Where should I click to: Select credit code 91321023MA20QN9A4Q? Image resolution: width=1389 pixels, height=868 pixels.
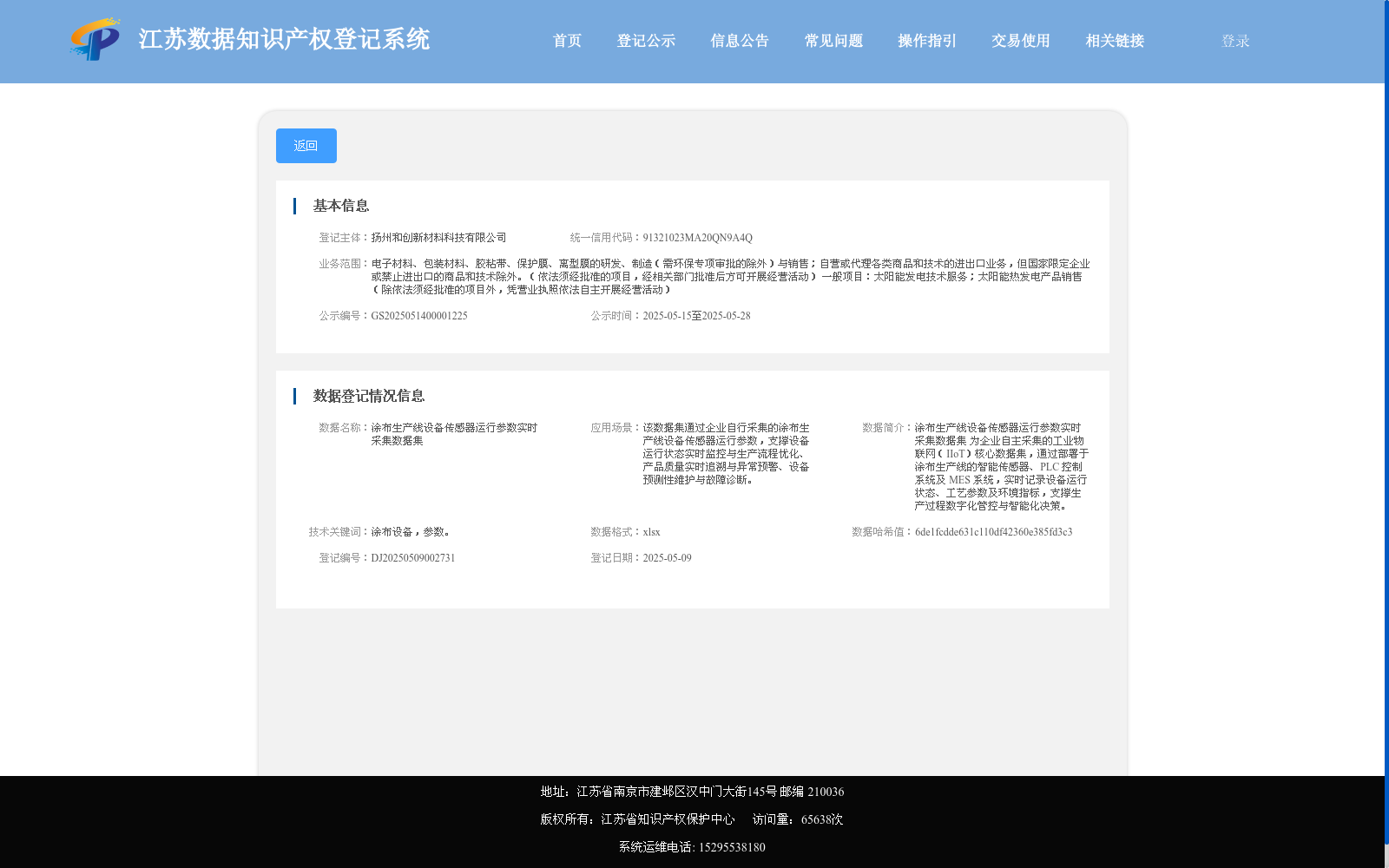(x=697, y=238)
